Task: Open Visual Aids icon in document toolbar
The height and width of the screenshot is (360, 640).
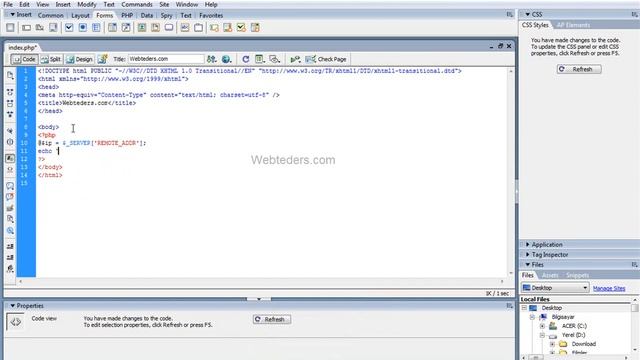Action: [x=275, y=59]
